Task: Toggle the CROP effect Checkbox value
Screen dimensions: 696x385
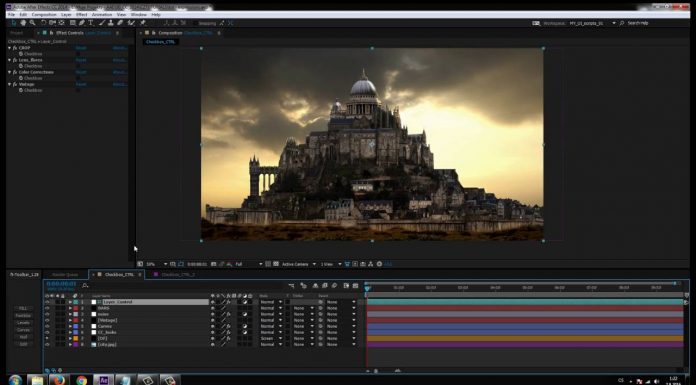Action: 78,54
